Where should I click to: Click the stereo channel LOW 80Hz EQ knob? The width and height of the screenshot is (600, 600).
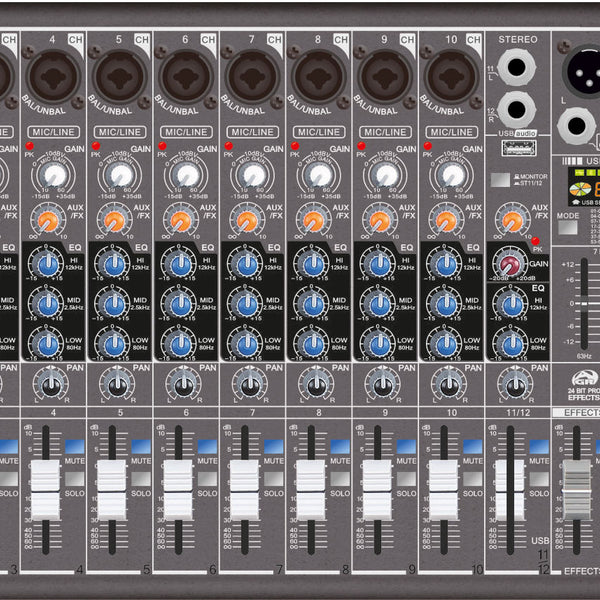(x=513, y=345)
